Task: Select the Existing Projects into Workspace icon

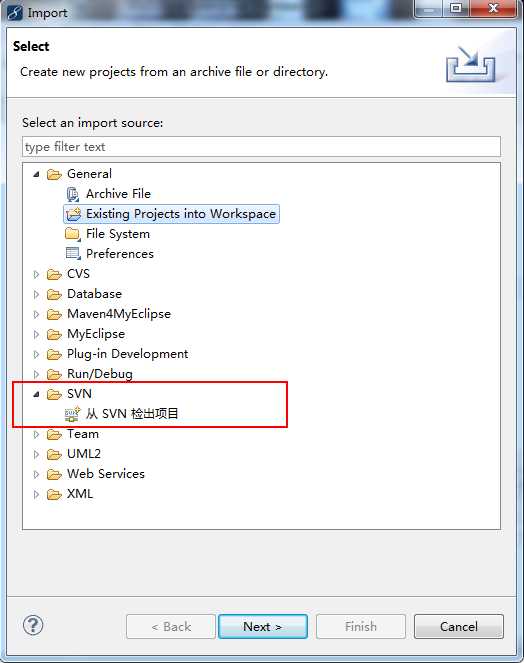Action: [x=73, y=214]
